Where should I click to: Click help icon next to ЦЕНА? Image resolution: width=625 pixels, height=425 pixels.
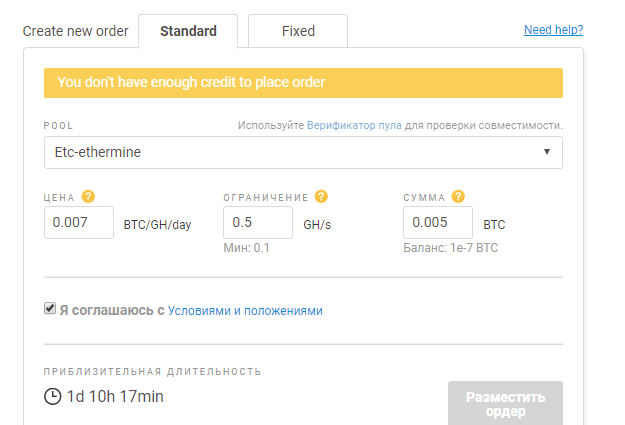[88, 197]
